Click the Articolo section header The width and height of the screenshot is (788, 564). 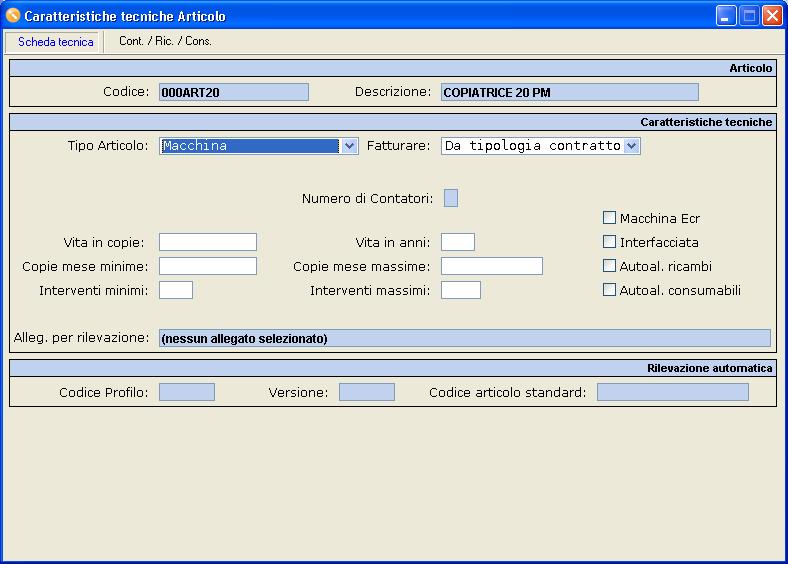click(393, 68)
